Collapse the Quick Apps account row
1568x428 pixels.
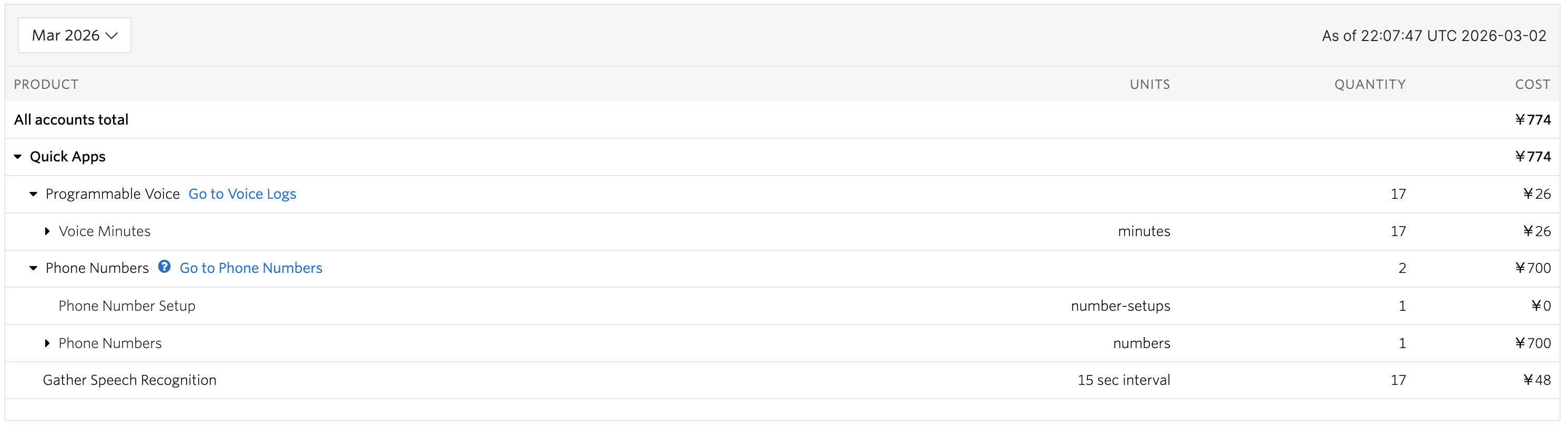[18, 157]
